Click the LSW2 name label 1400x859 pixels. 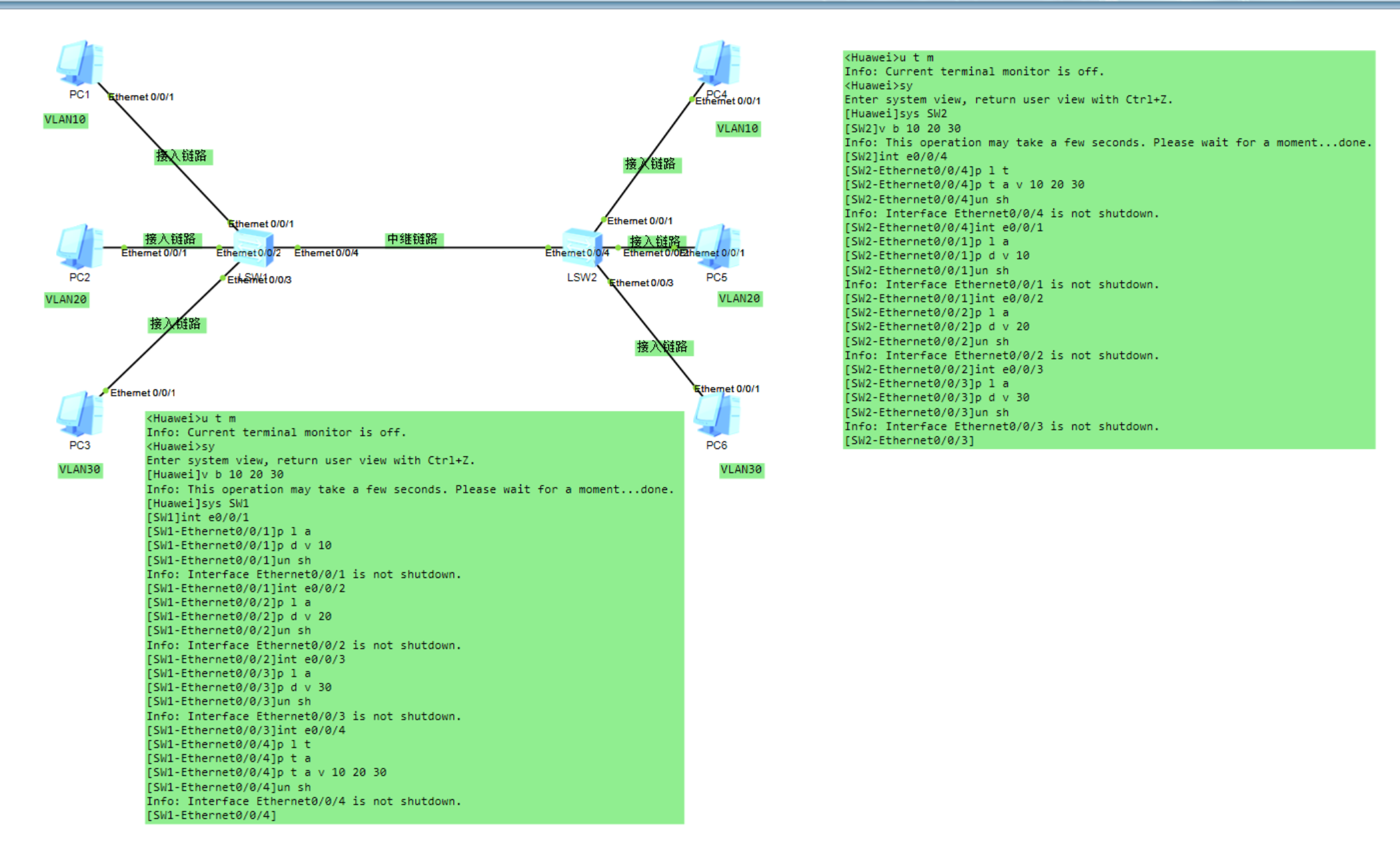pos(582,278)
